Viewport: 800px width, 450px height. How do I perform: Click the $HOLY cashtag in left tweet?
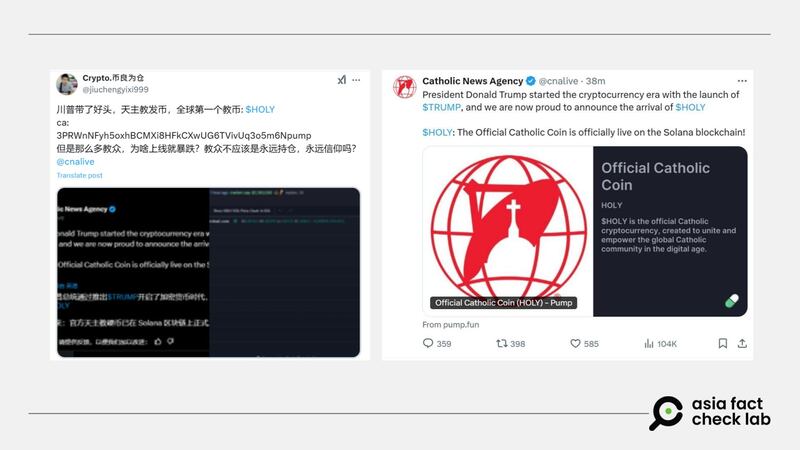(260, 109)
